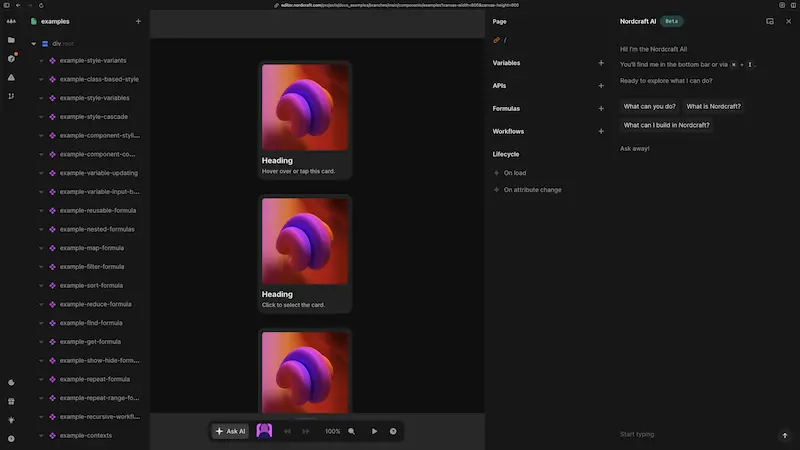The width and height of the screenshot is (800, 450).
Task: Add a new workflow with plus icon
Action: tap(601, 131)
